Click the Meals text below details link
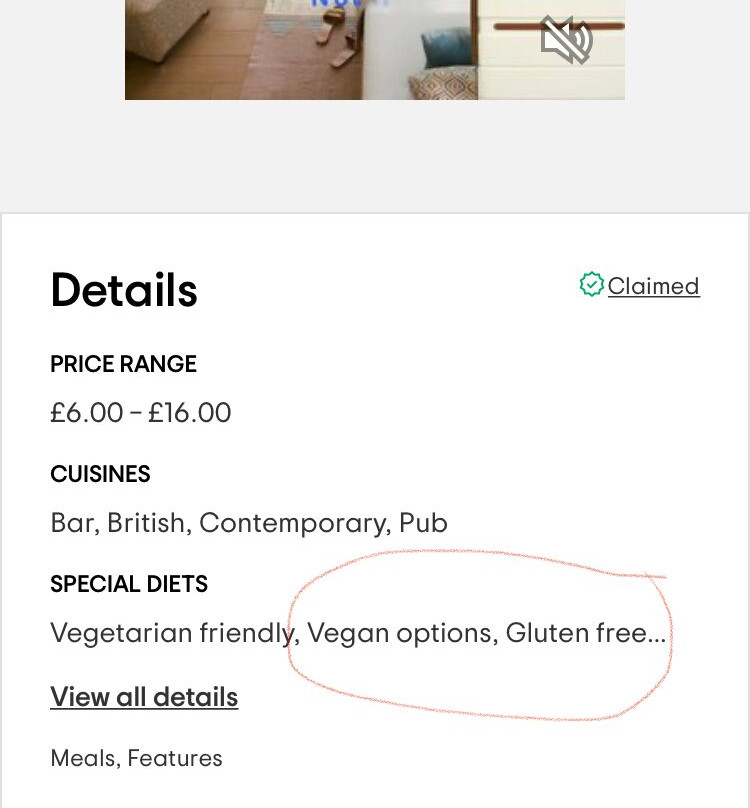Screen dimensions: 750x808 [x=82, y=758]
